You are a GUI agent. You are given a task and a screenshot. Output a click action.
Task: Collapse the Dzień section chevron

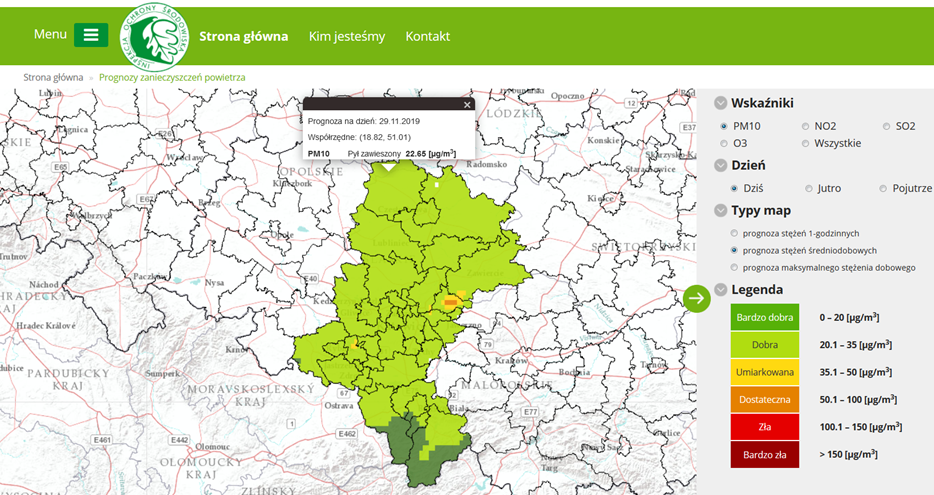click(x=720, y=165)
